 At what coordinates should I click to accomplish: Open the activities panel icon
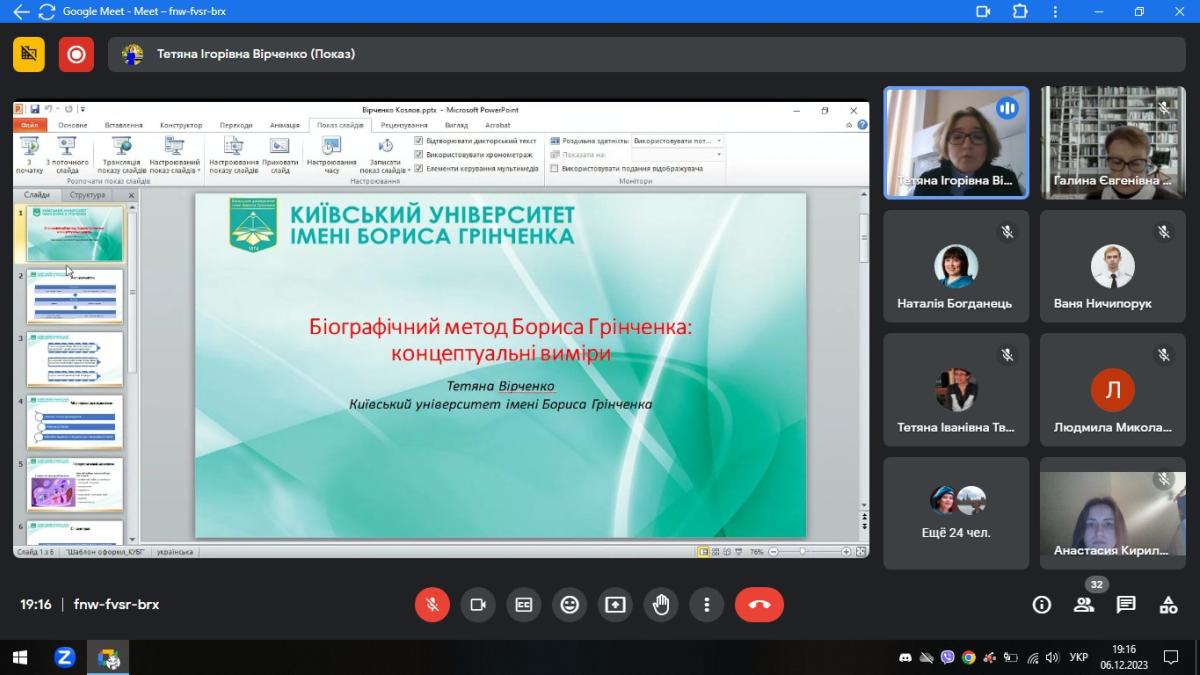pyautogui.click(x=1168, y=604)
